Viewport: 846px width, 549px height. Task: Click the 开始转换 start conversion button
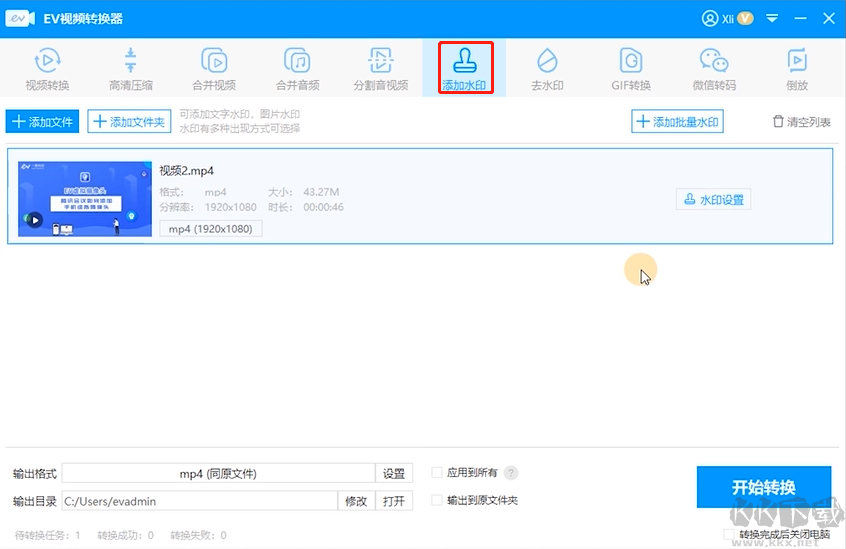[763, 487]
